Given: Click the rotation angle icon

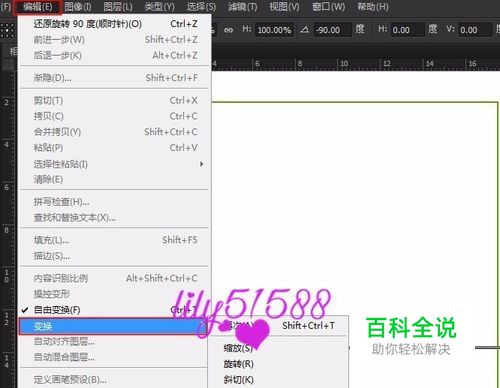Looking at the screenshot, I should 304,30.
